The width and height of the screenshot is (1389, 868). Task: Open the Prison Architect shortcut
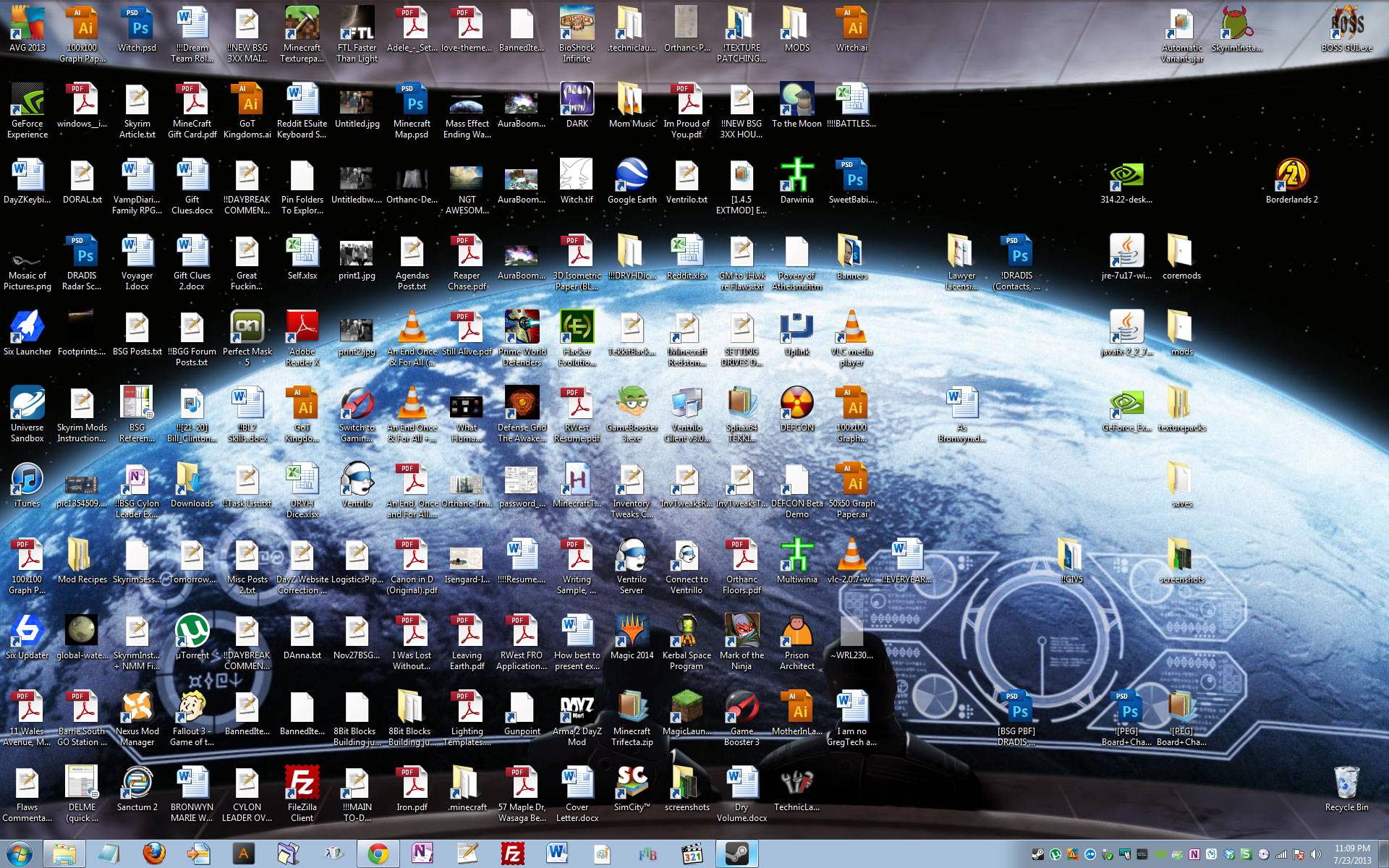(797, 642)
